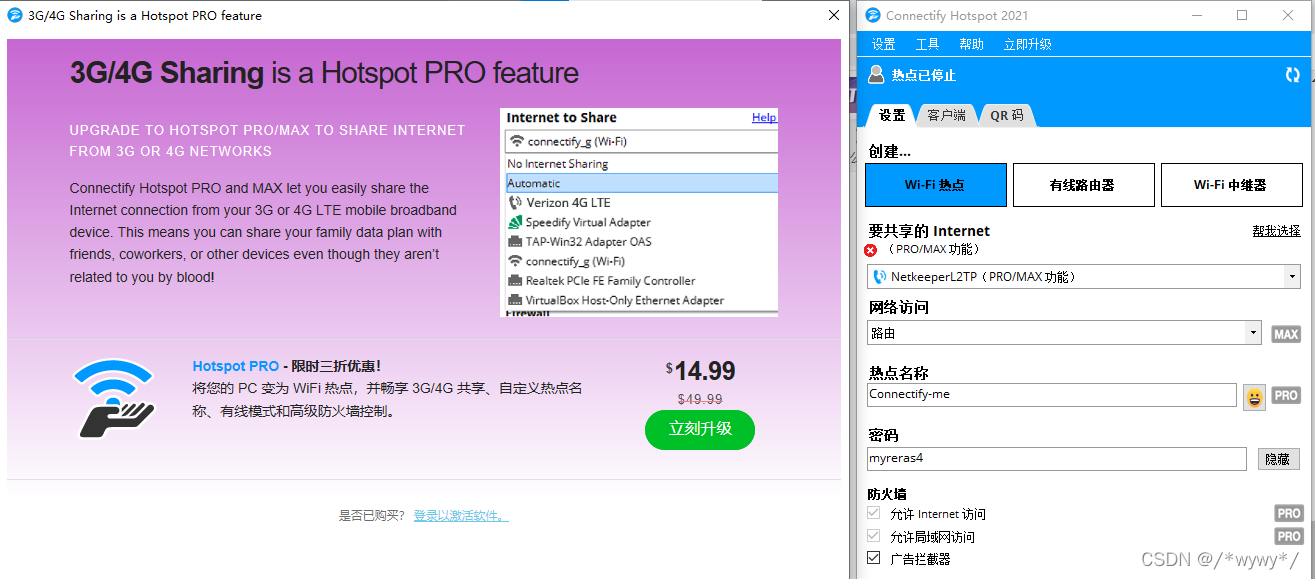The height and width of the screenshot is (579, 1315).
Task: Expand the NetkeeperL2TP Internet sharing dropdown
Action: coord(1293,277)
